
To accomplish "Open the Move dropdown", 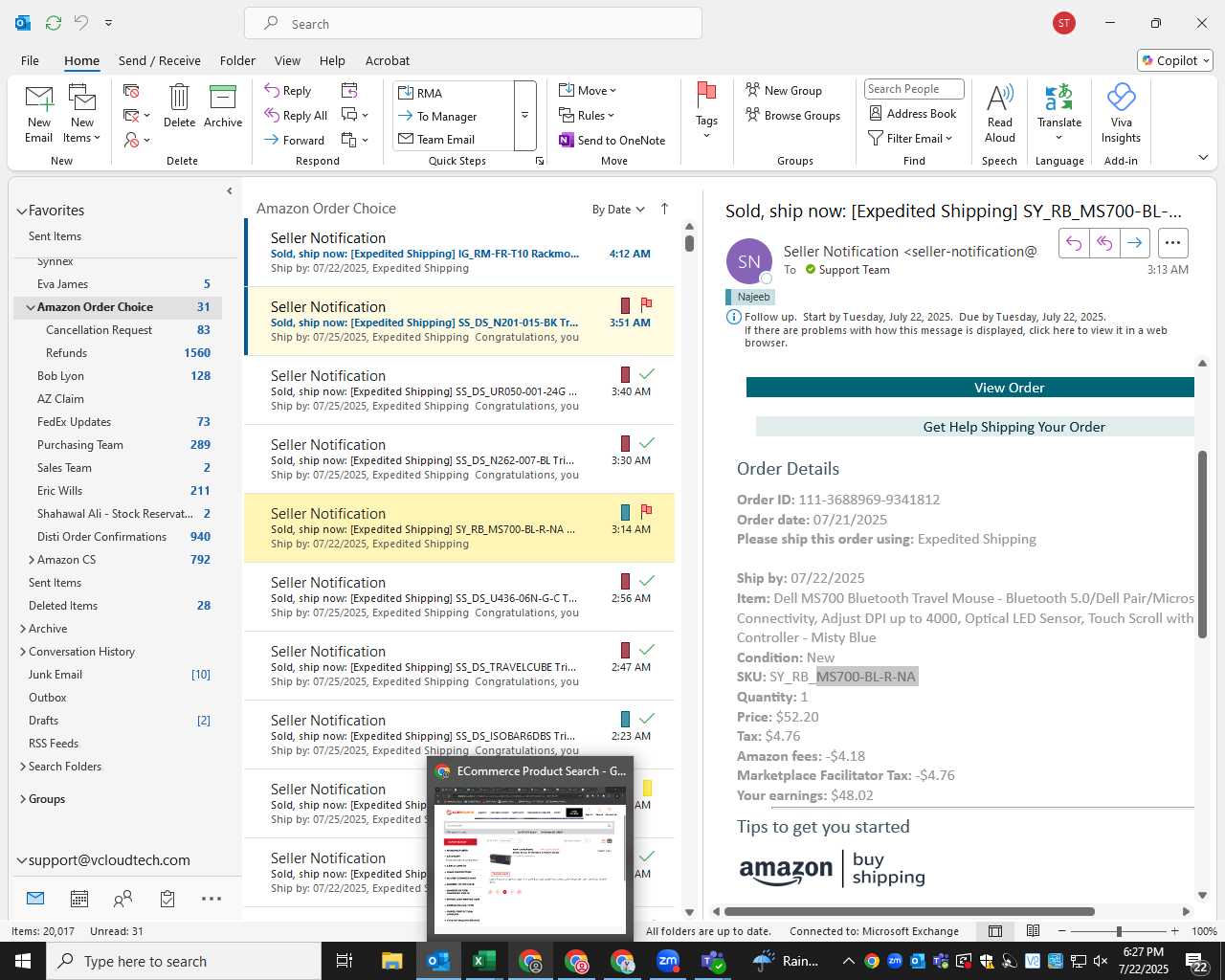I will click(588, 91).
